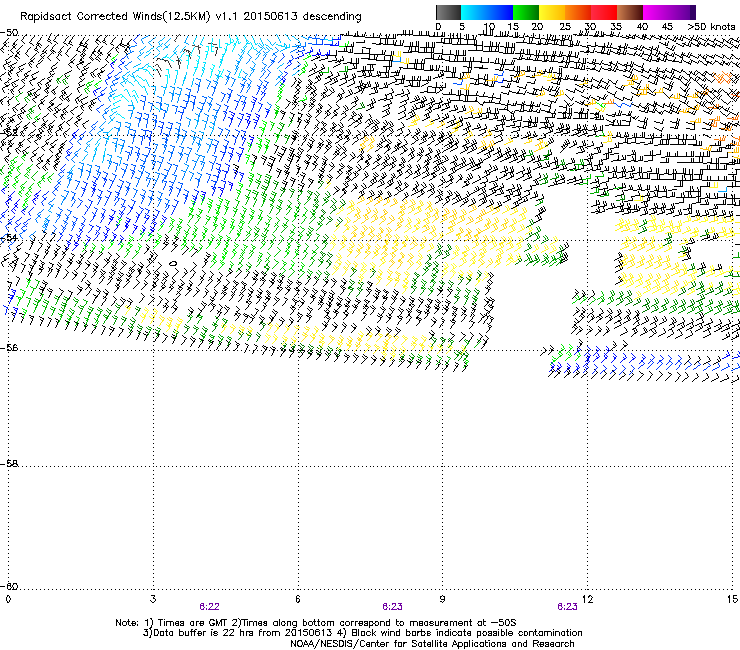Click the legend value '45' under the color bar

(x=667, y=27)
